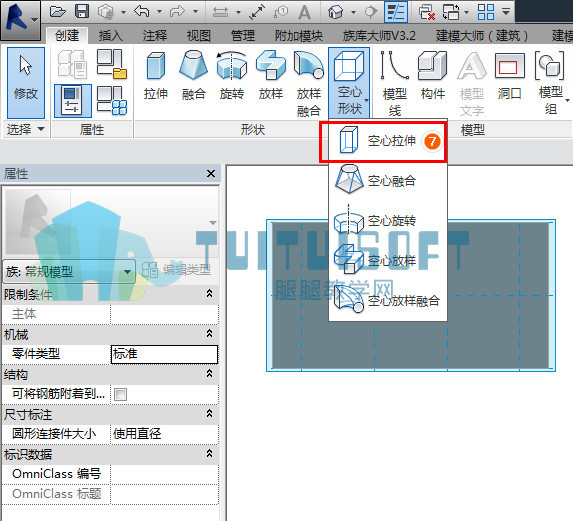Click the save icon in quick access toolbar
573x521 pixels.
[x=82, y=11]
